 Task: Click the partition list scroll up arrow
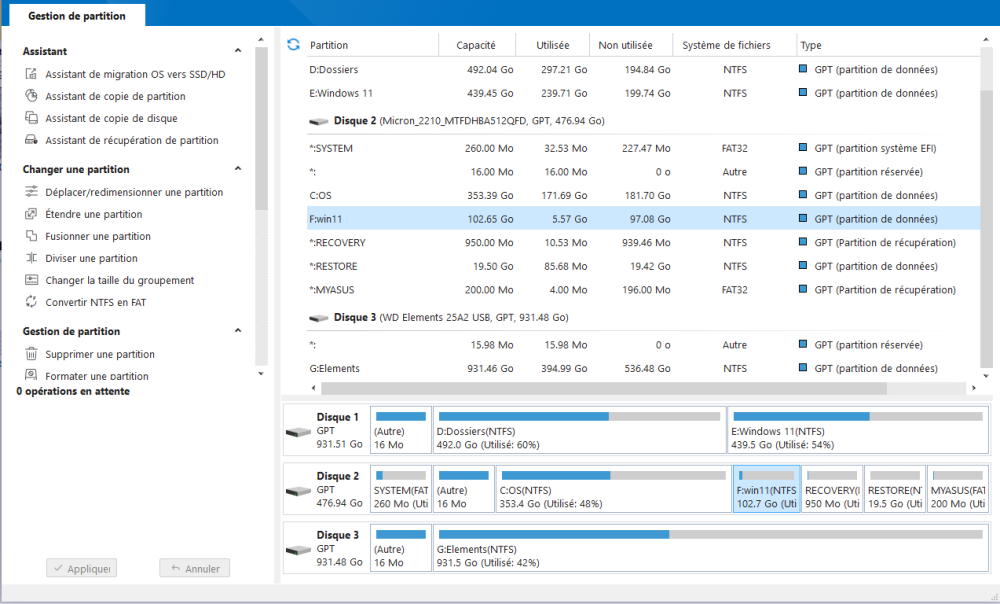[x=987, y=40]
